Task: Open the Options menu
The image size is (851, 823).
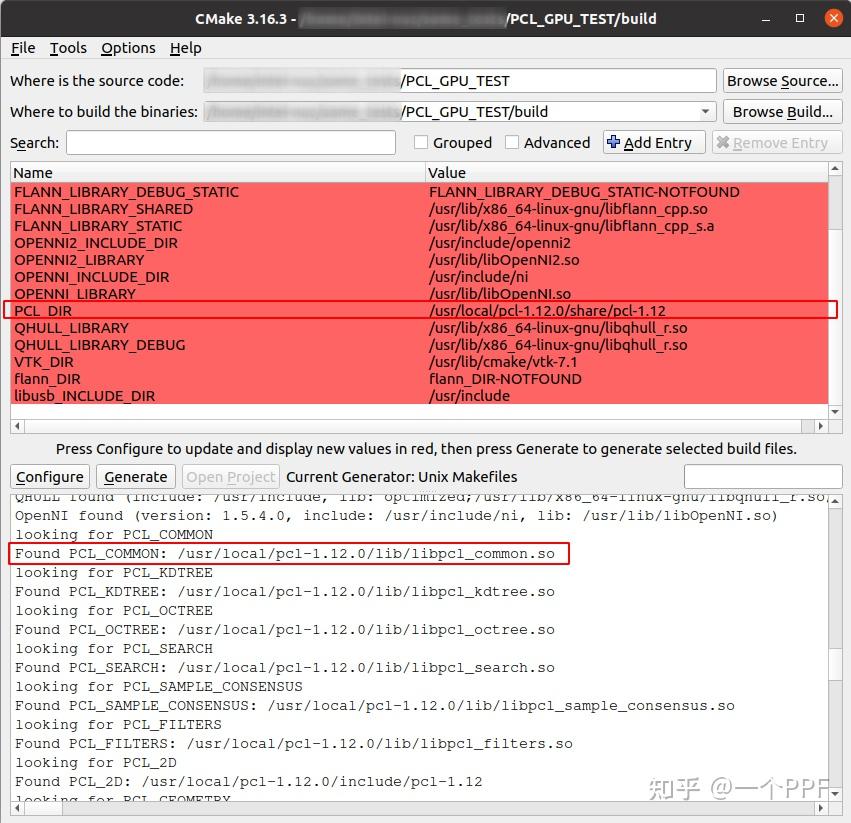Action: [x=128, y=47]
